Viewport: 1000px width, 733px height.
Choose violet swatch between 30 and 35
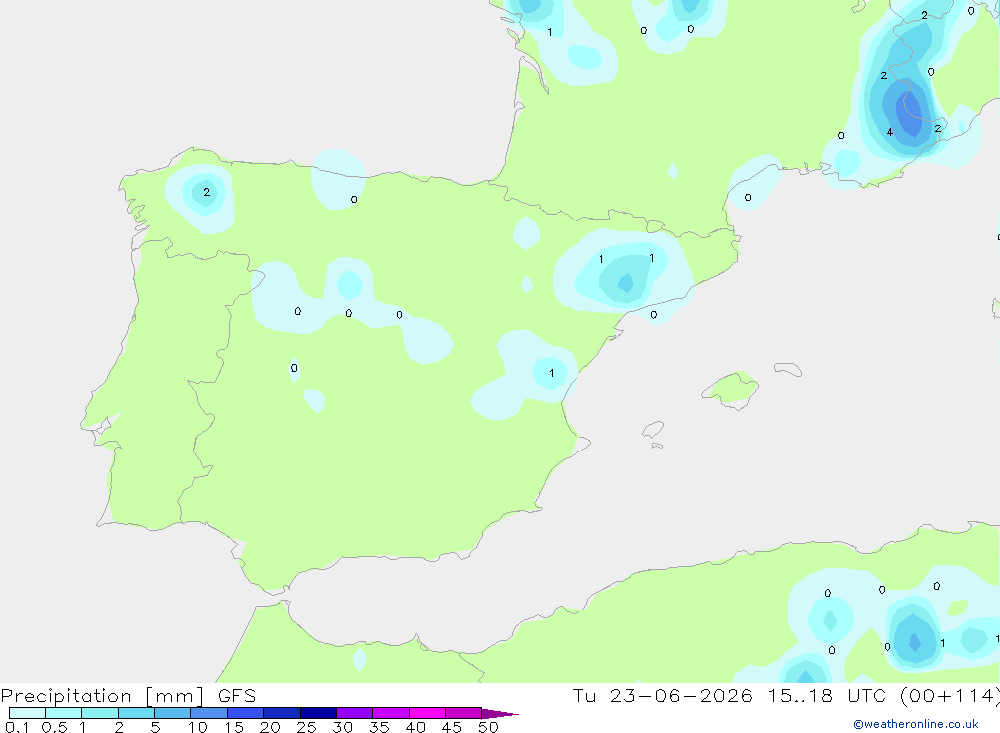coord(355,713)
